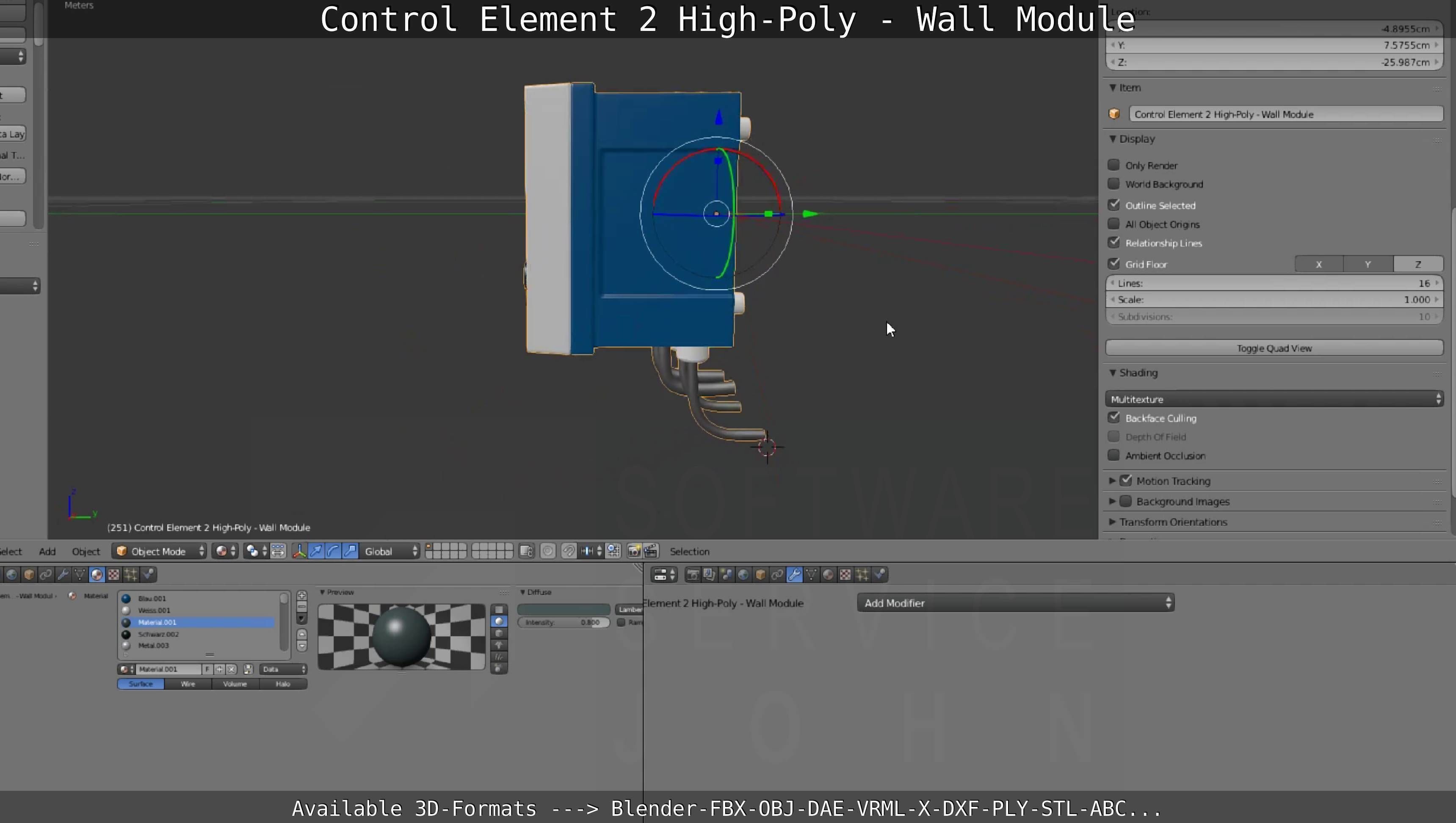Toggle the 3D manipulator axes icon
Screen dimensions: 1456x823
coord(300,551)
